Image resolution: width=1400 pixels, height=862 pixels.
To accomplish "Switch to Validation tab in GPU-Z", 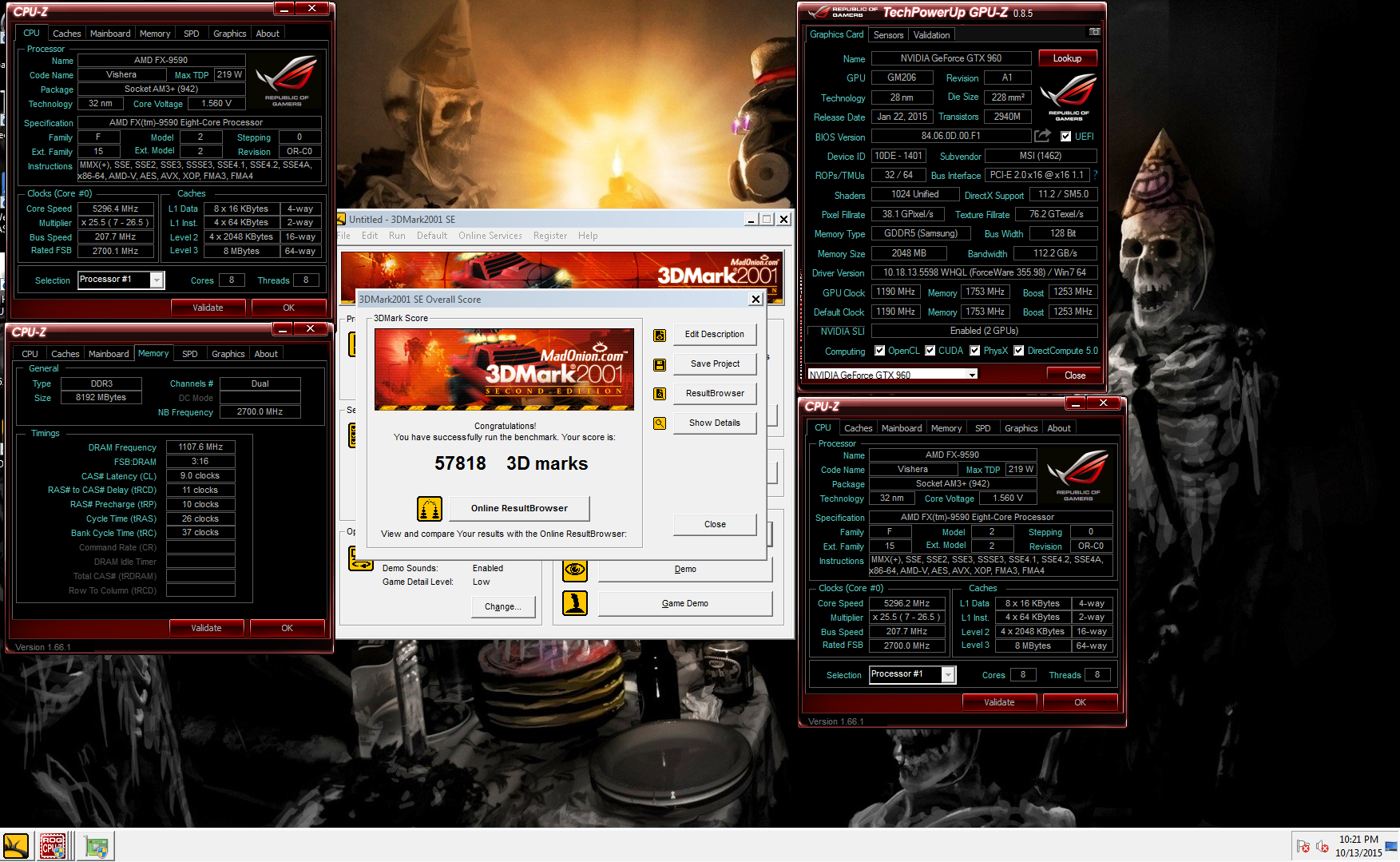I will [x=931, y=35].
